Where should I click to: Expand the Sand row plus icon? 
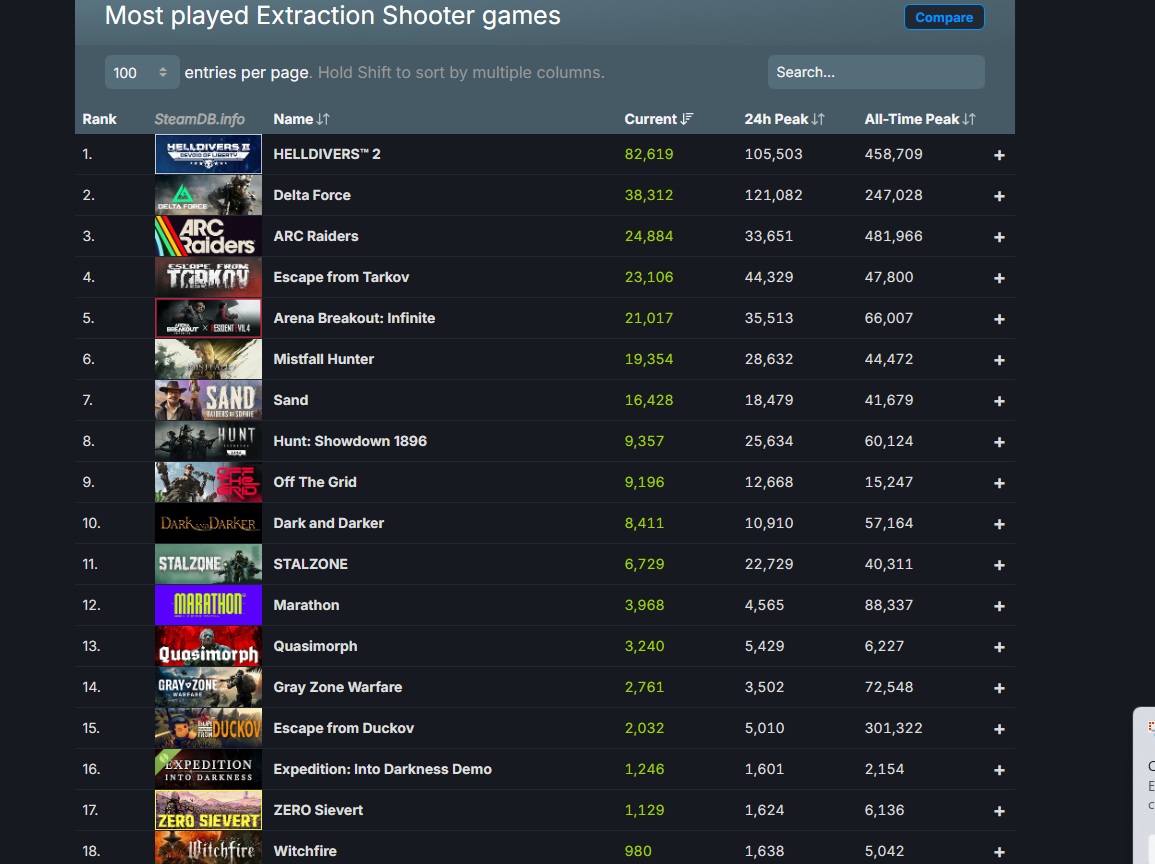999,401
